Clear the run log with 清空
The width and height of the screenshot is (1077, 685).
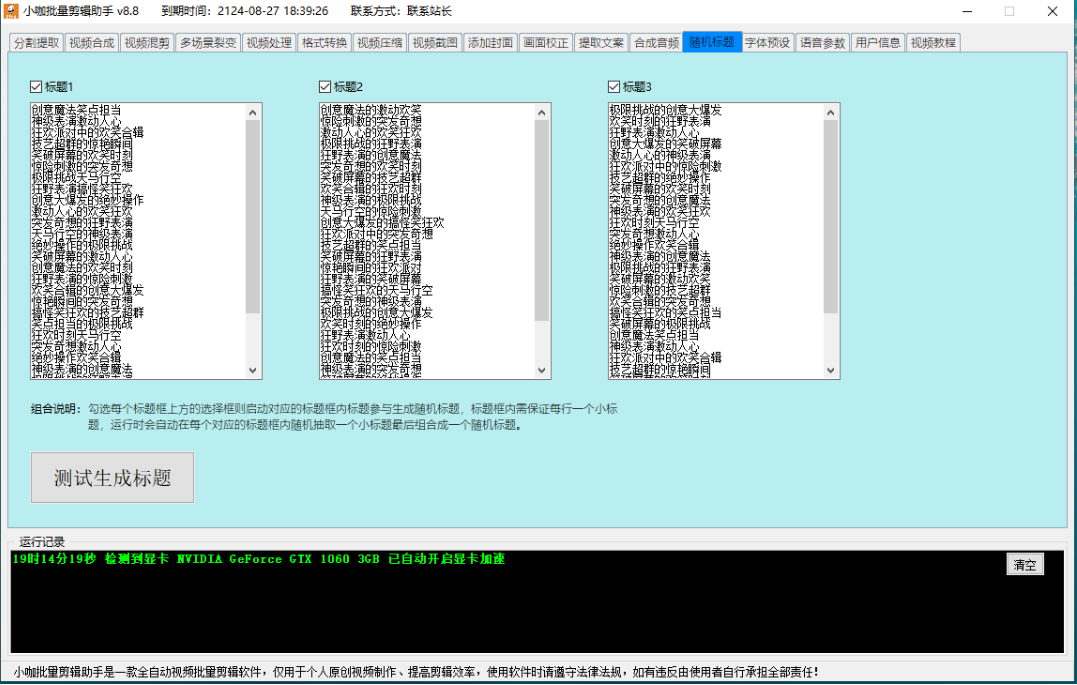click(x=1024, y=565)
